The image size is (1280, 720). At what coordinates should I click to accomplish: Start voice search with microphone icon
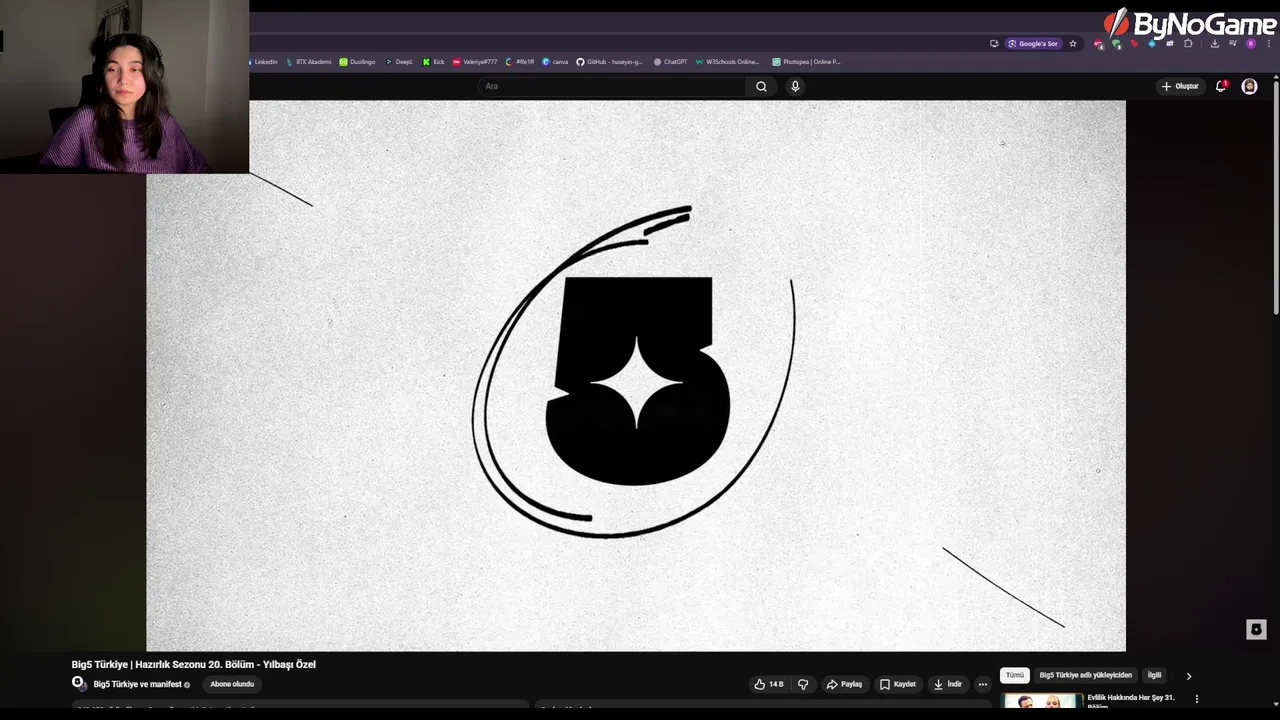(x=795, y=86)
